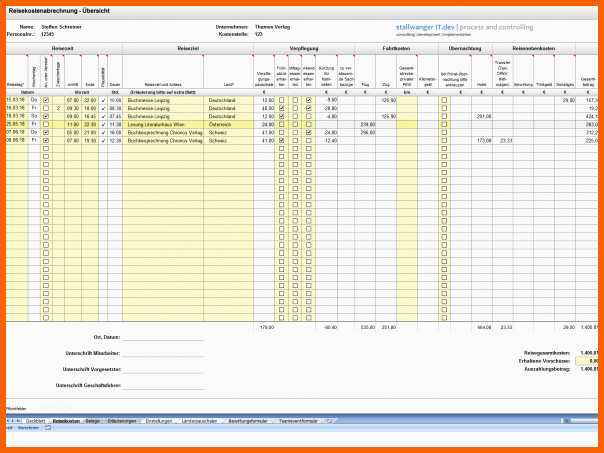Click the Unterschrift Mitarbeiter line
604x453 pixels.
(163, 354)
